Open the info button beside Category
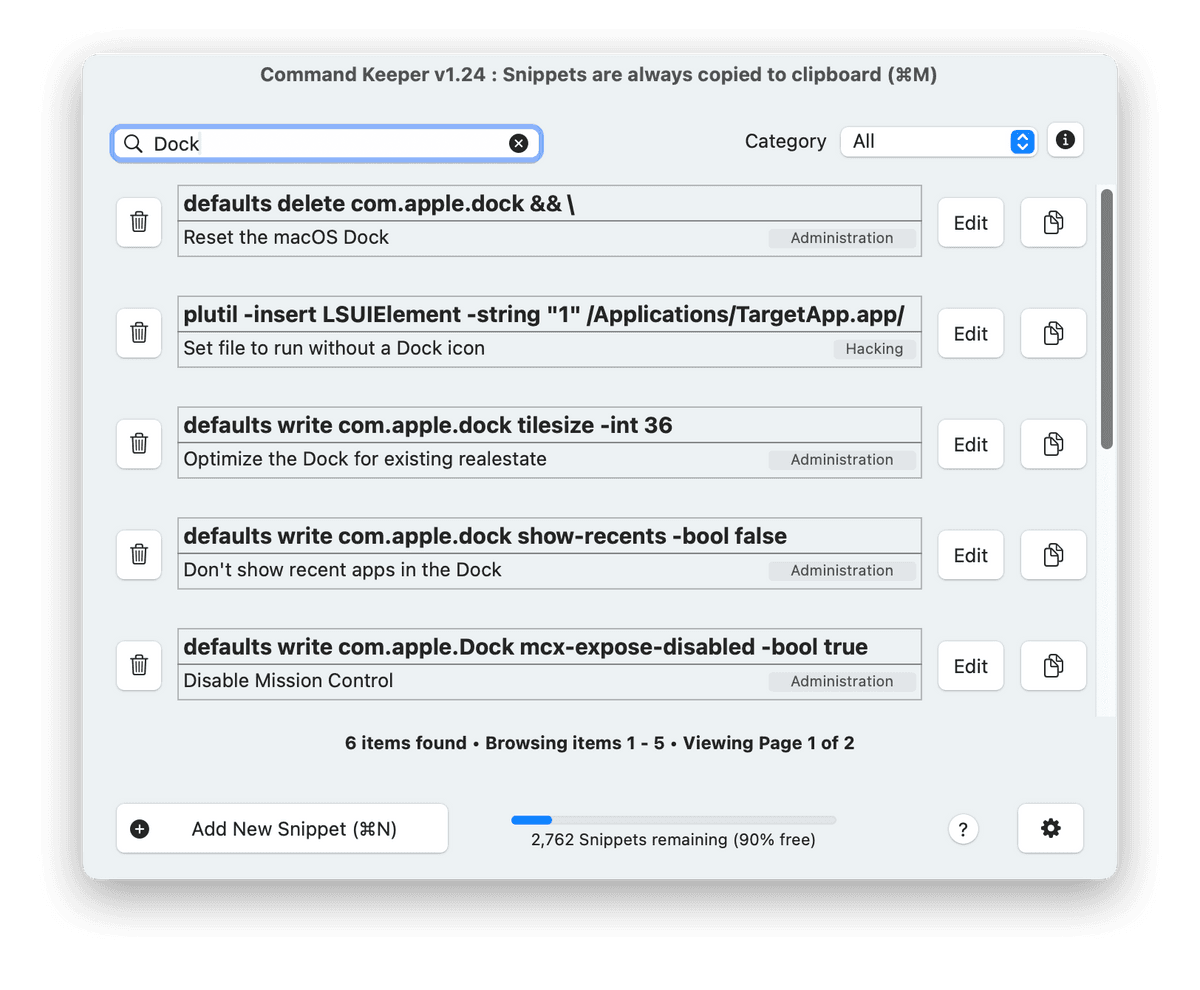Viewport: 1200px width, 990px height. [x=1065, y=141]
